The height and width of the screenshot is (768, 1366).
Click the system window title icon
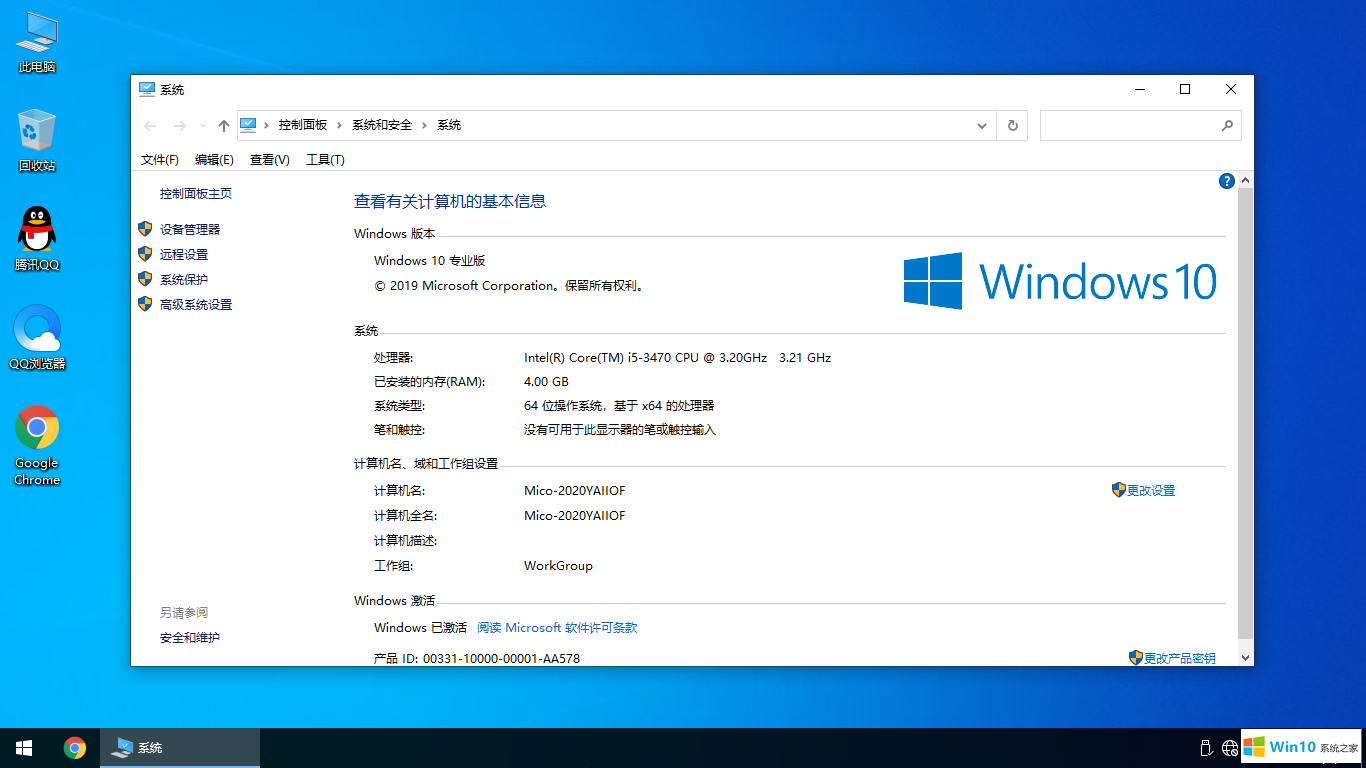point(147,89)
